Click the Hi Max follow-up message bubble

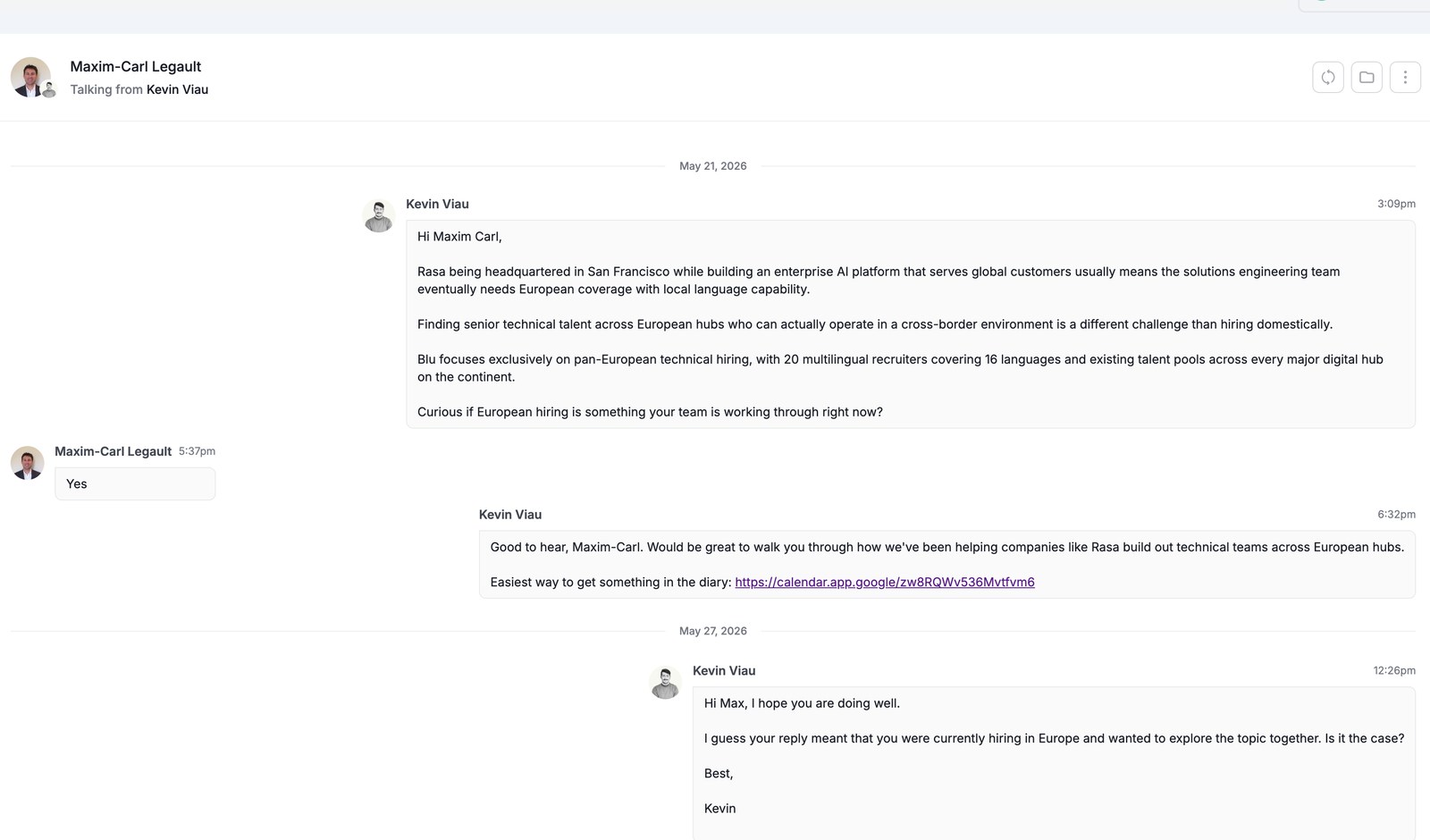click(1054, 763)
